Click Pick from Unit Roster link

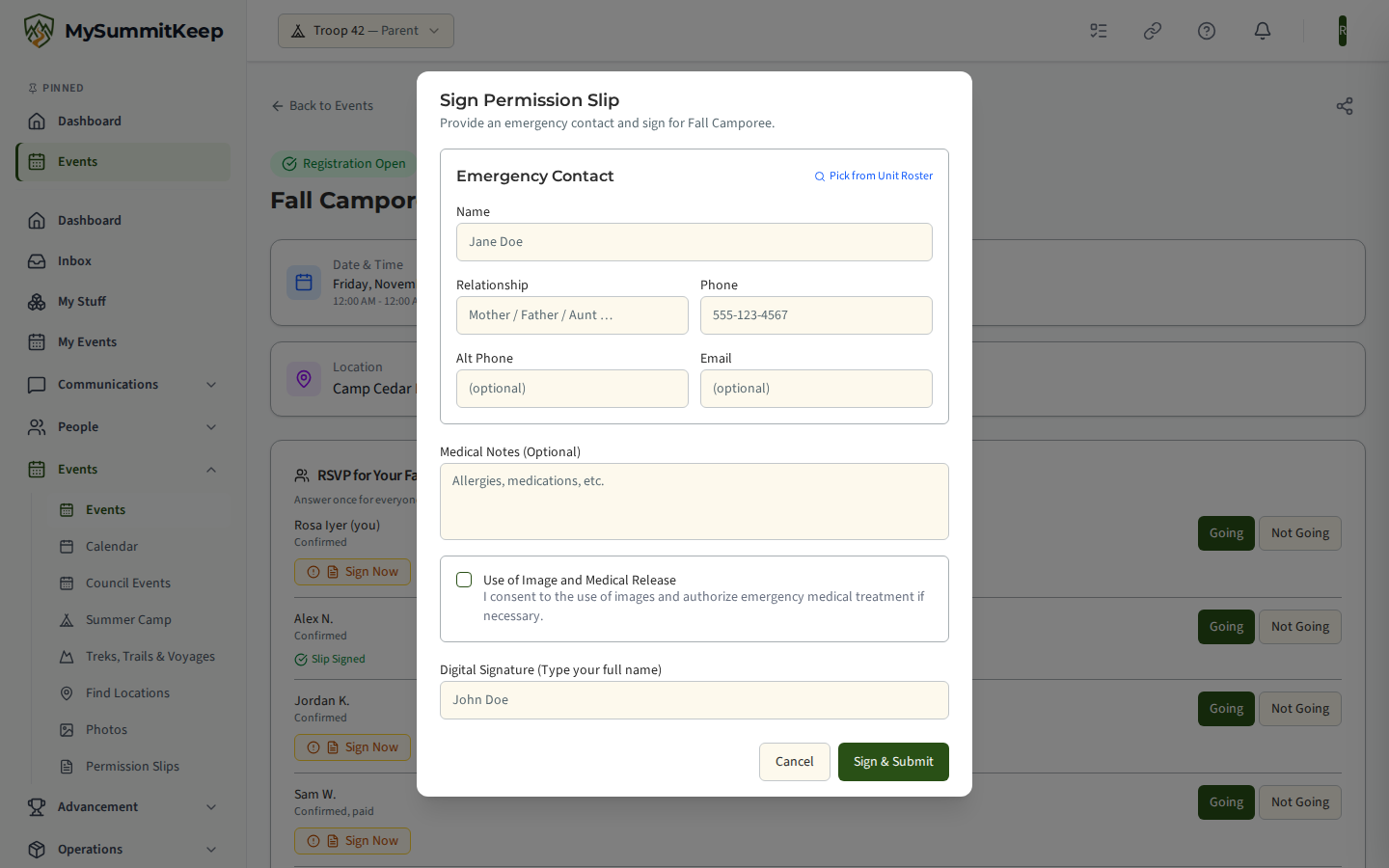874,176
